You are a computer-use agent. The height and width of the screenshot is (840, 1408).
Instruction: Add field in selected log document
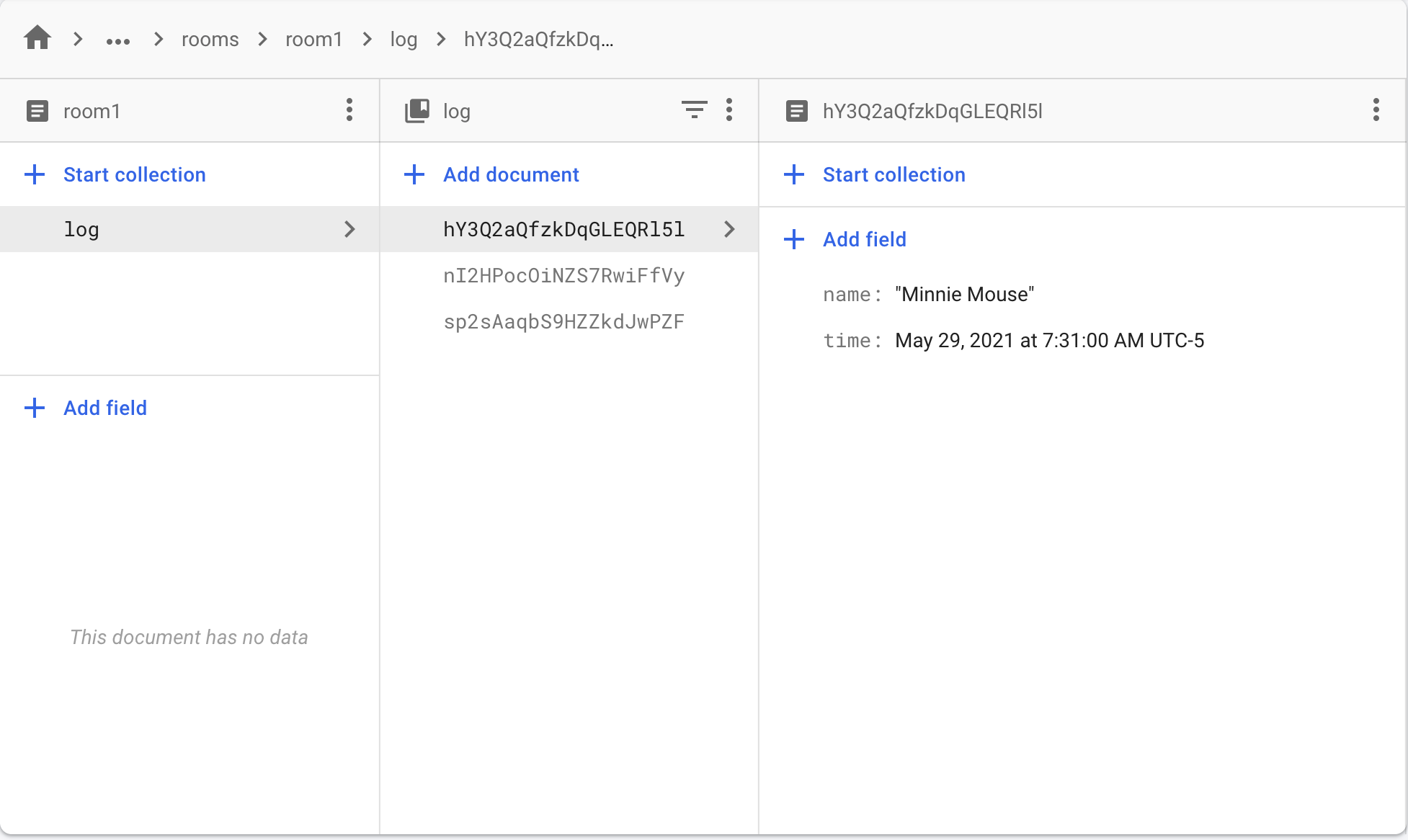click(864, 239)
